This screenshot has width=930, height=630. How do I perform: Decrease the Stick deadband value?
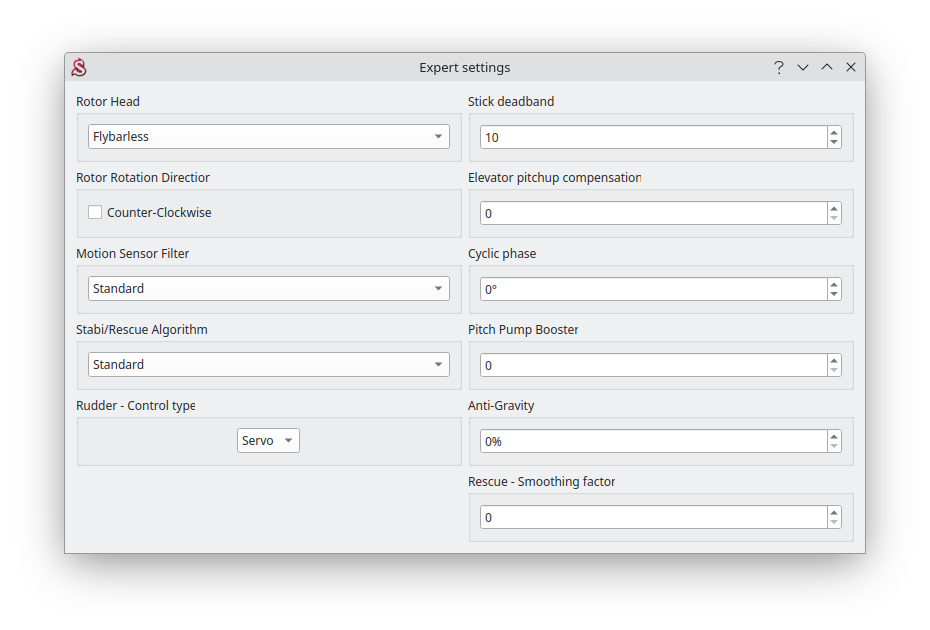pyautogui.click(x=834, y=142)
